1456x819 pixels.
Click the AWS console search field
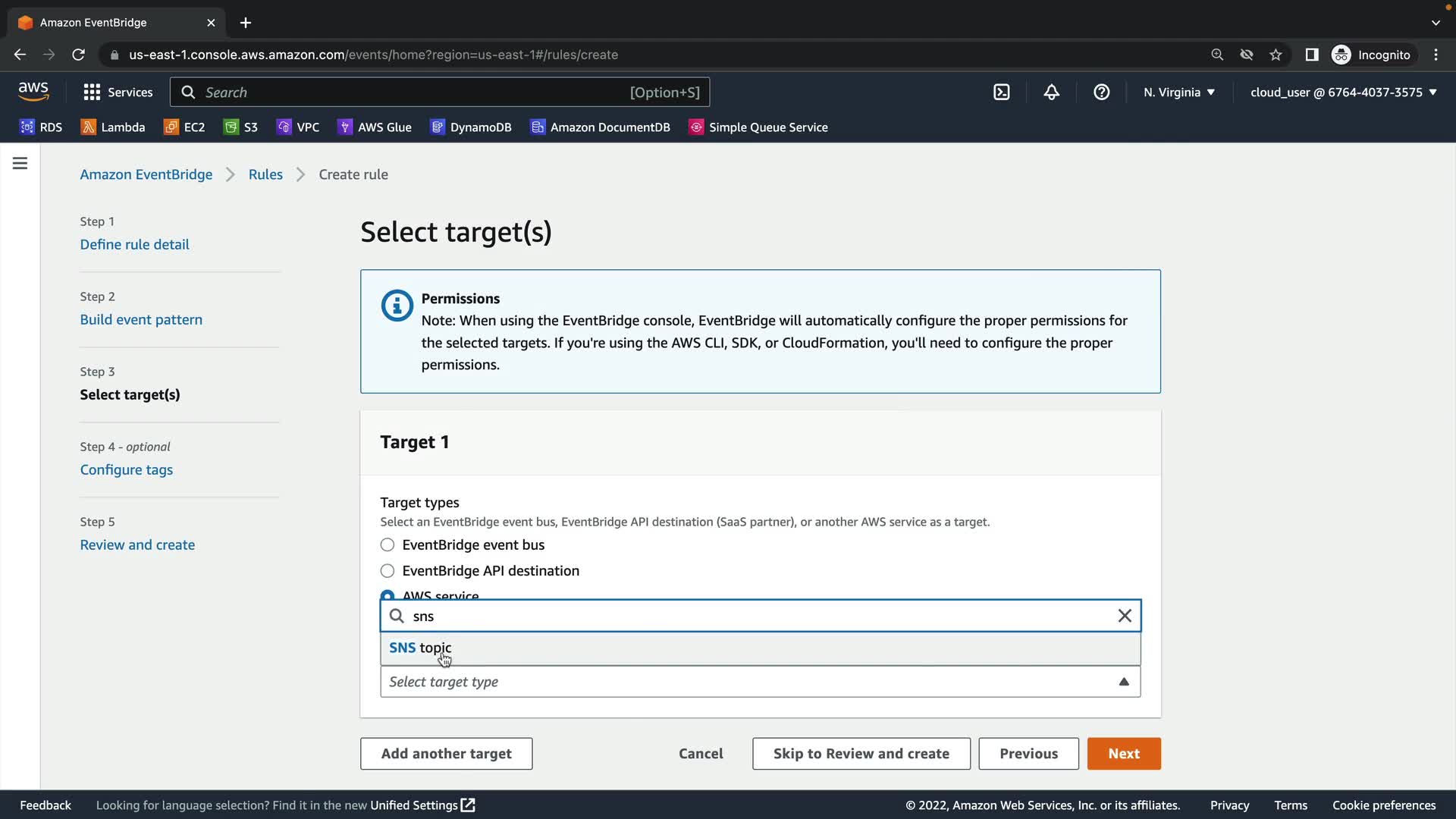[440, 93]
